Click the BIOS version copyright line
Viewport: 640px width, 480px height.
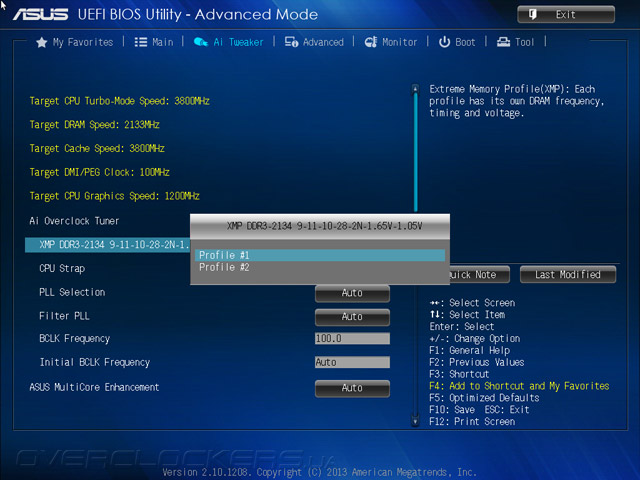(x=320, y=472)
